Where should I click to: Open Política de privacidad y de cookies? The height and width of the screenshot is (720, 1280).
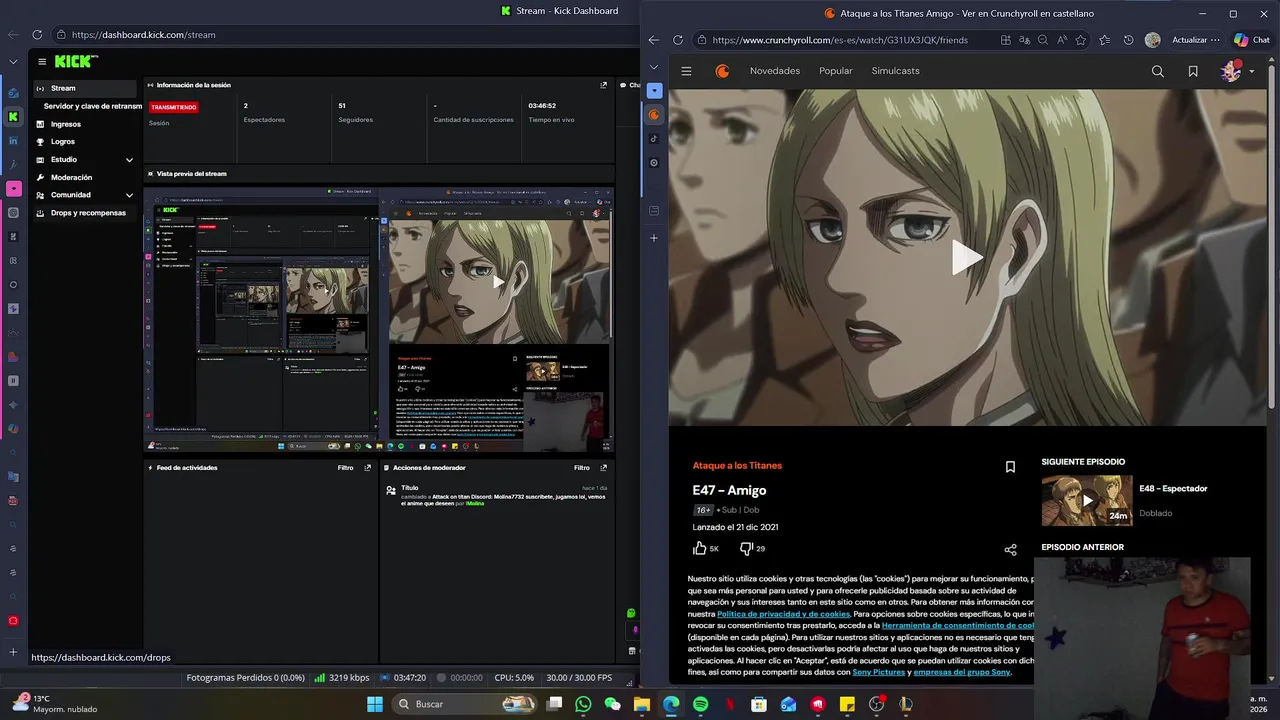783,614
